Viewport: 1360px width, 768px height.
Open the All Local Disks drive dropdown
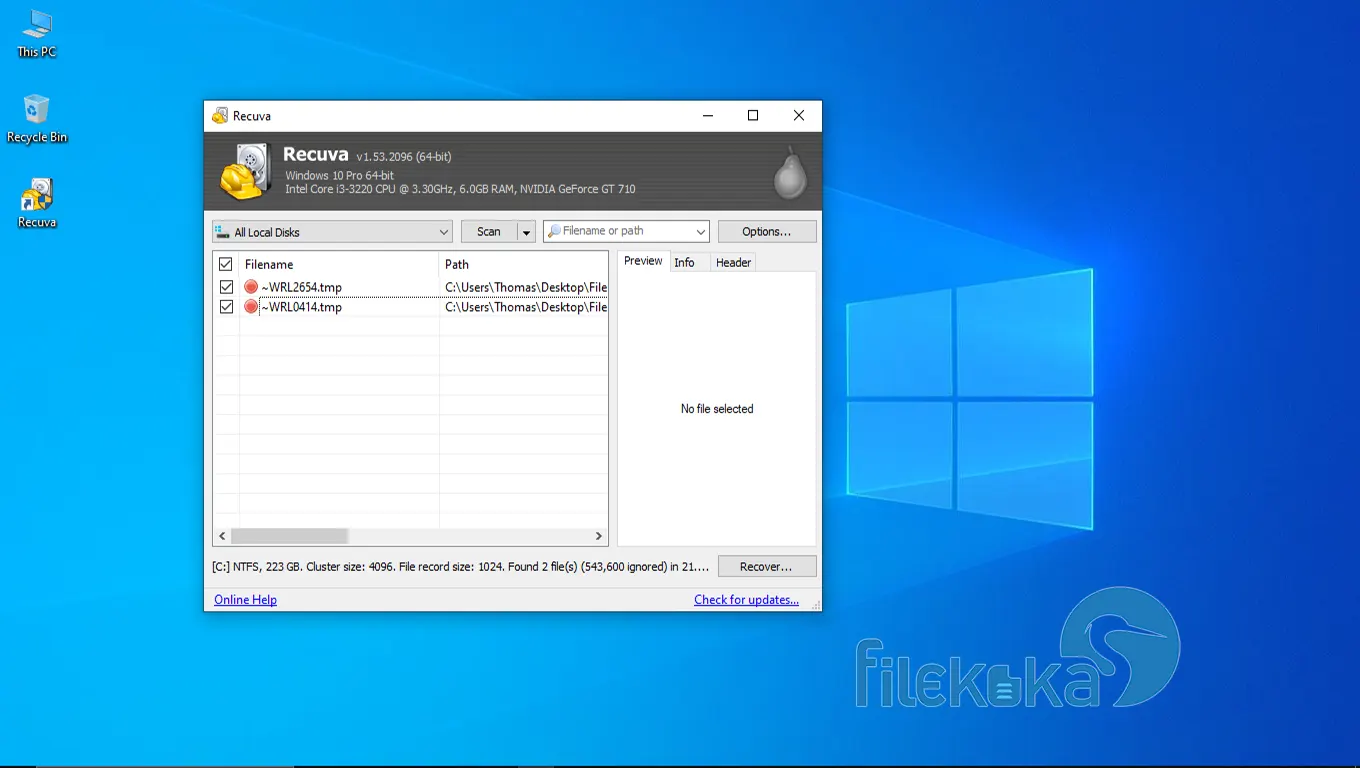point(332,232)
